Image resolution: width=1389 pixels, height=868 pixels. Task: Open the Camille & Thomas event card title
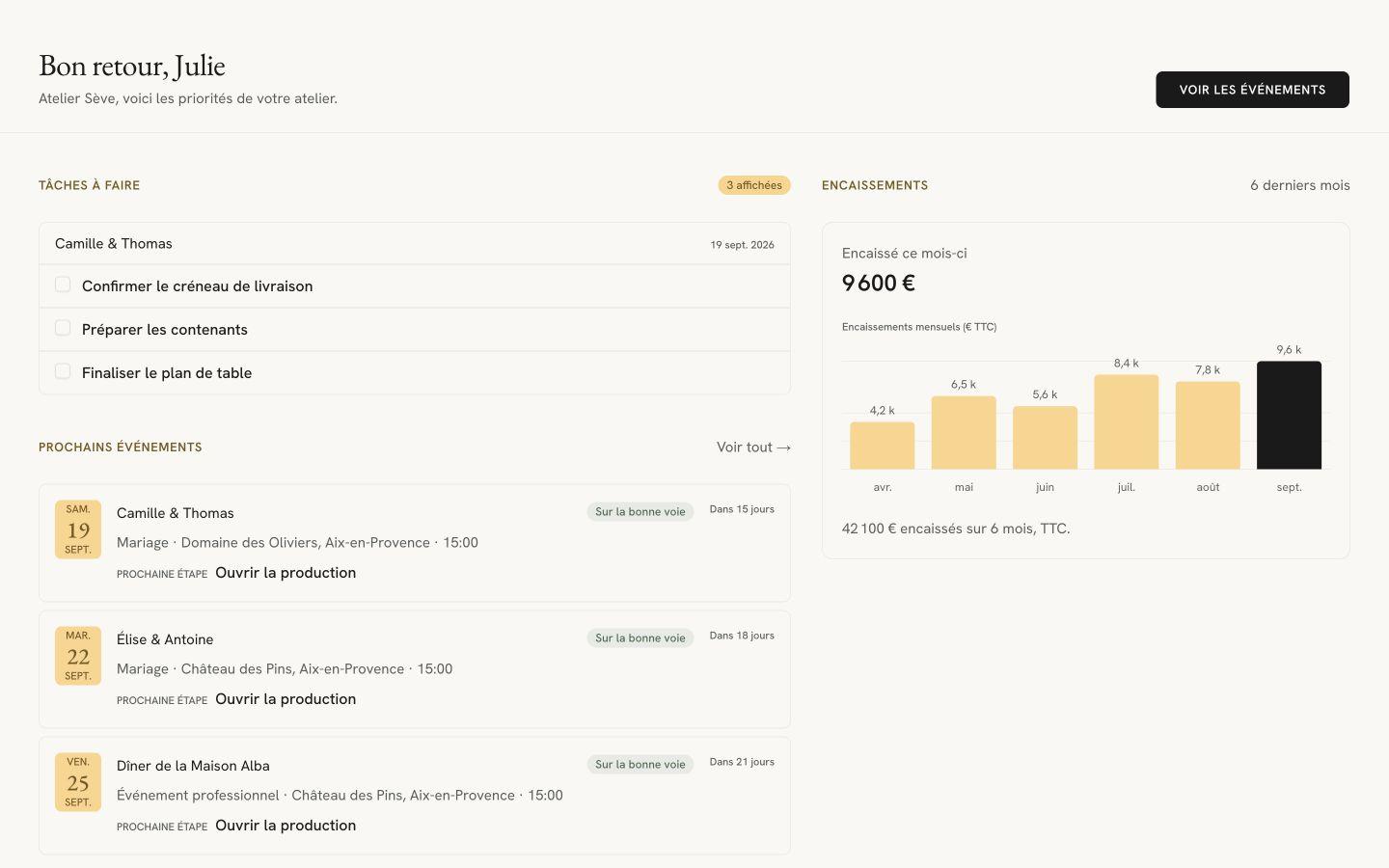pos(176,513)
